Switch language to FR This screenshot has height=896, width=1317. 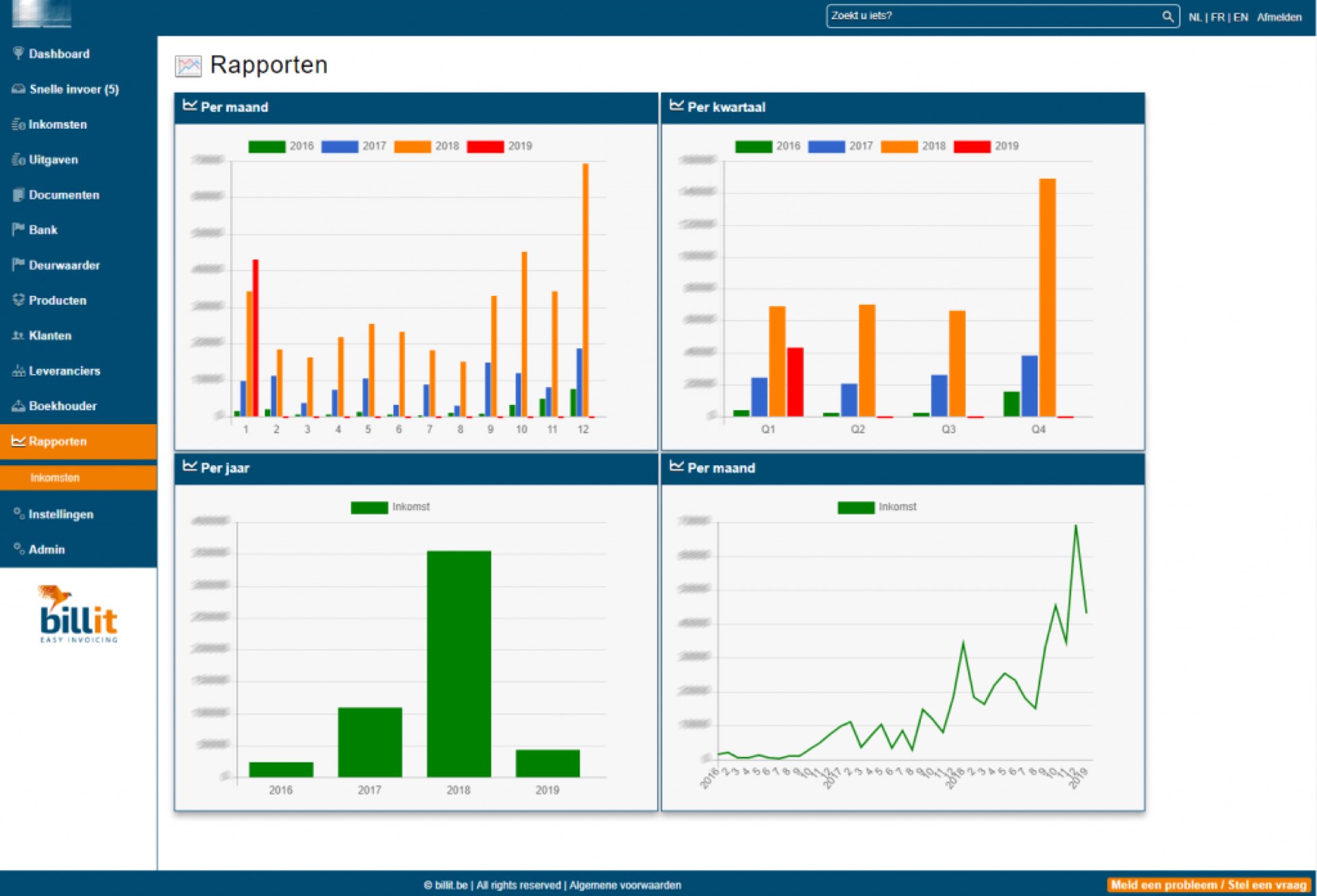pyautogui.click(x=1217, y=17)
